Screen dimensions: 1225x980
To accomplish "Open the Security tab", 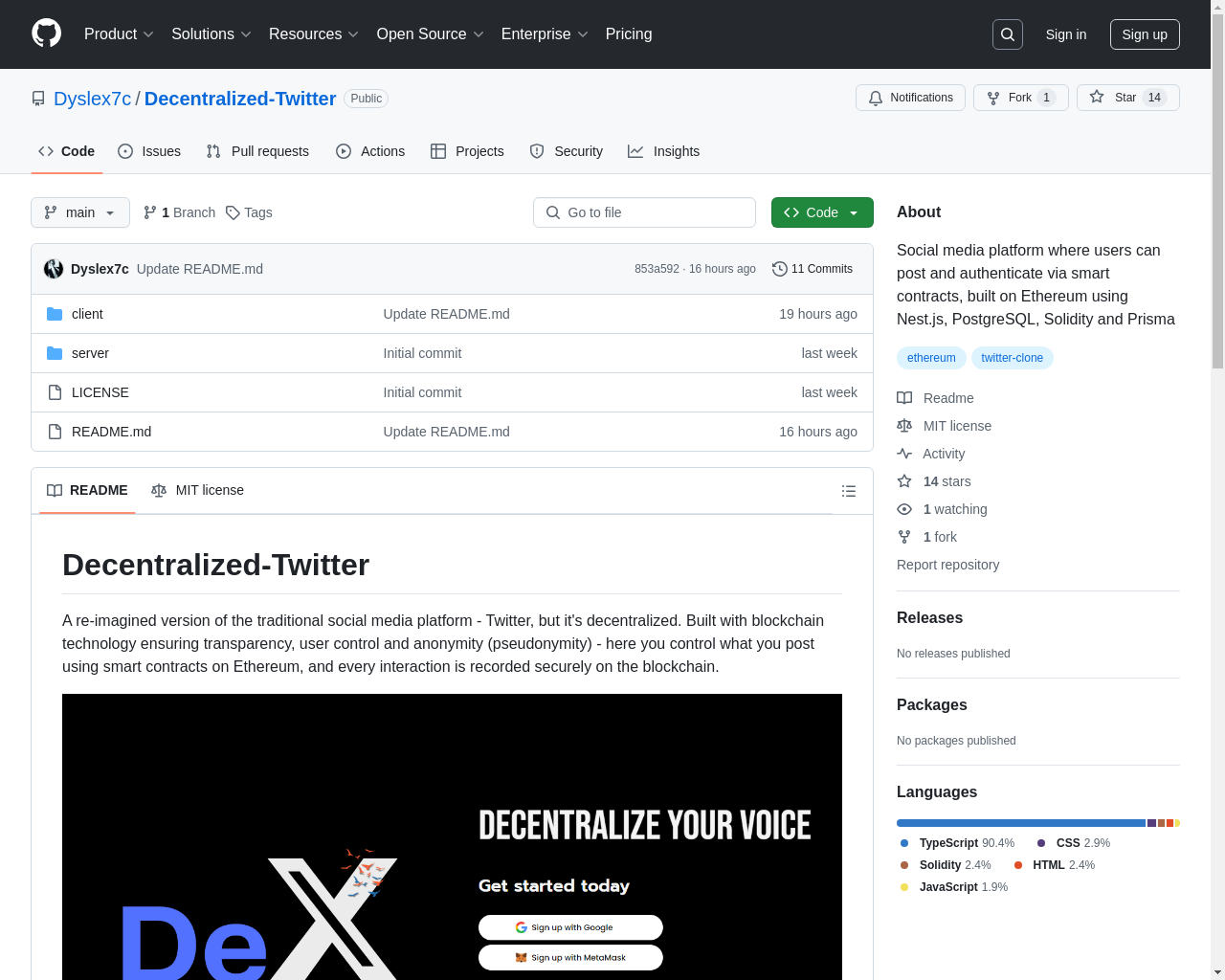I will click(x=566, y=151).
